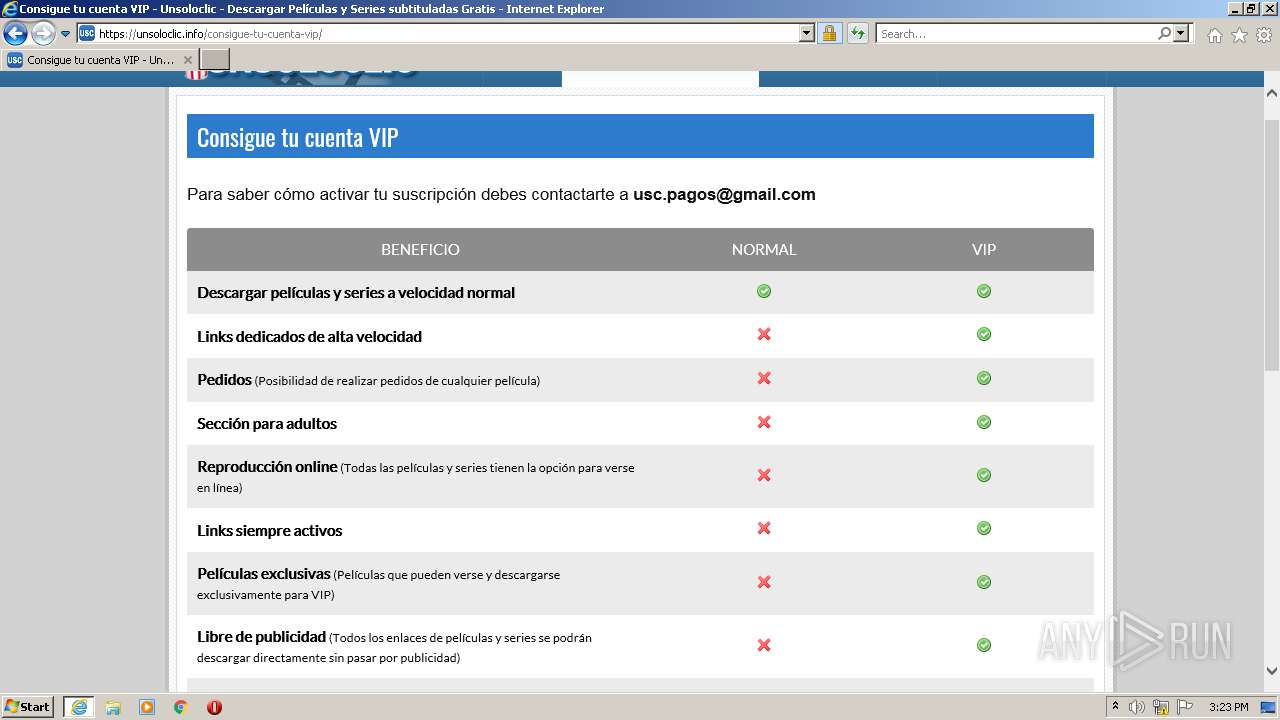Click the browser Back arrow button
This screenshot has height=720, width=1280.
pyautogui.click(x=15, y=34)
